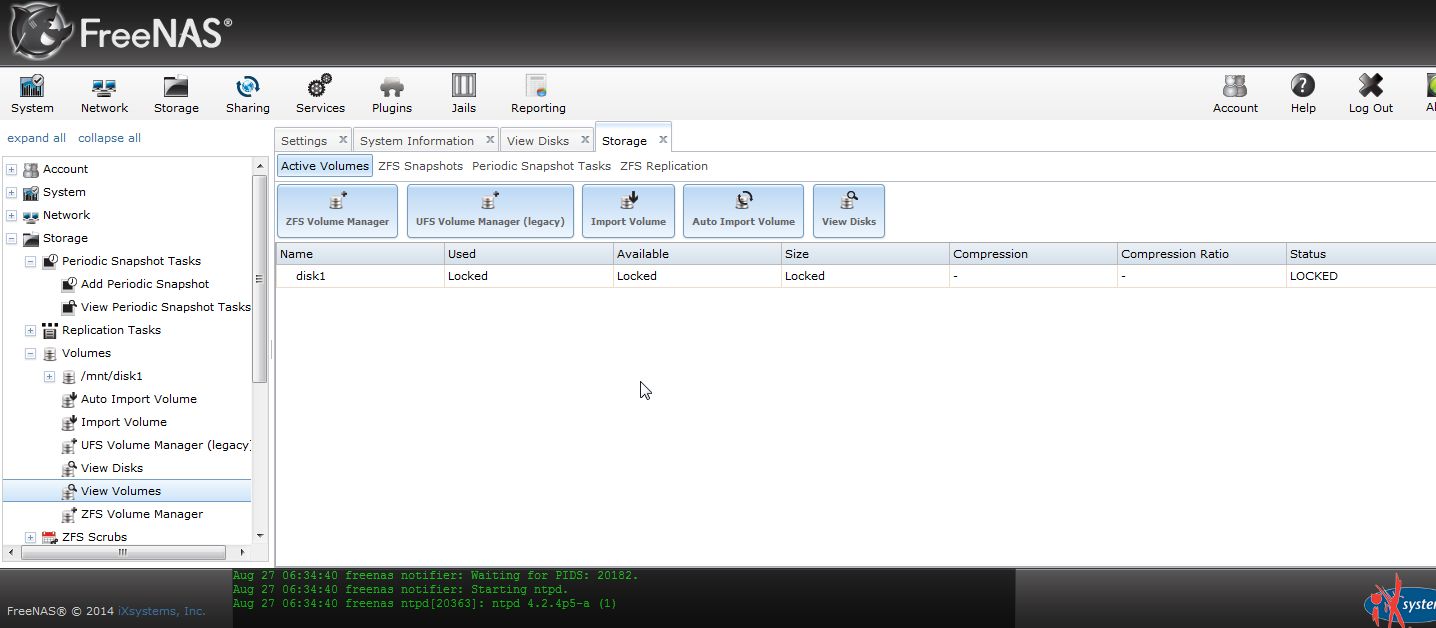This screenshot has width=1436, height=628.
Task: Select the Active Volumes sub-tab
Action: click(x=325, y=166)
